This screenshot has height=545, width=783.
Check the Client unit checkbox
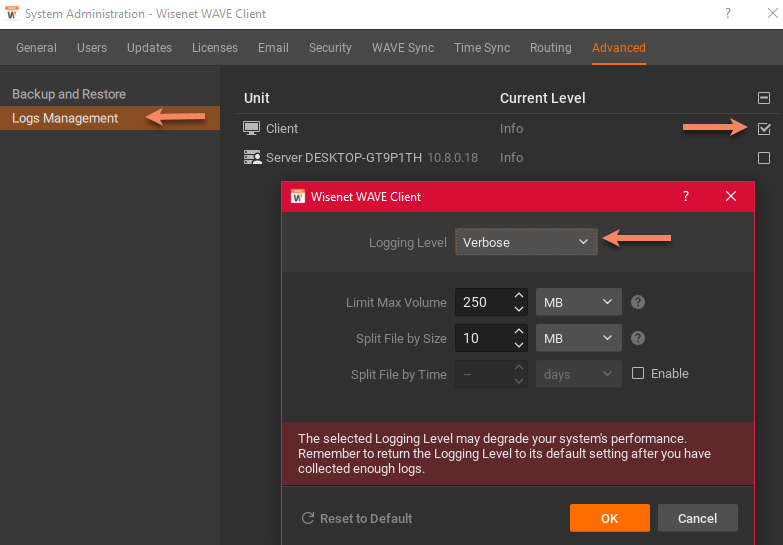pyautogui.click(x=764, y=129)
